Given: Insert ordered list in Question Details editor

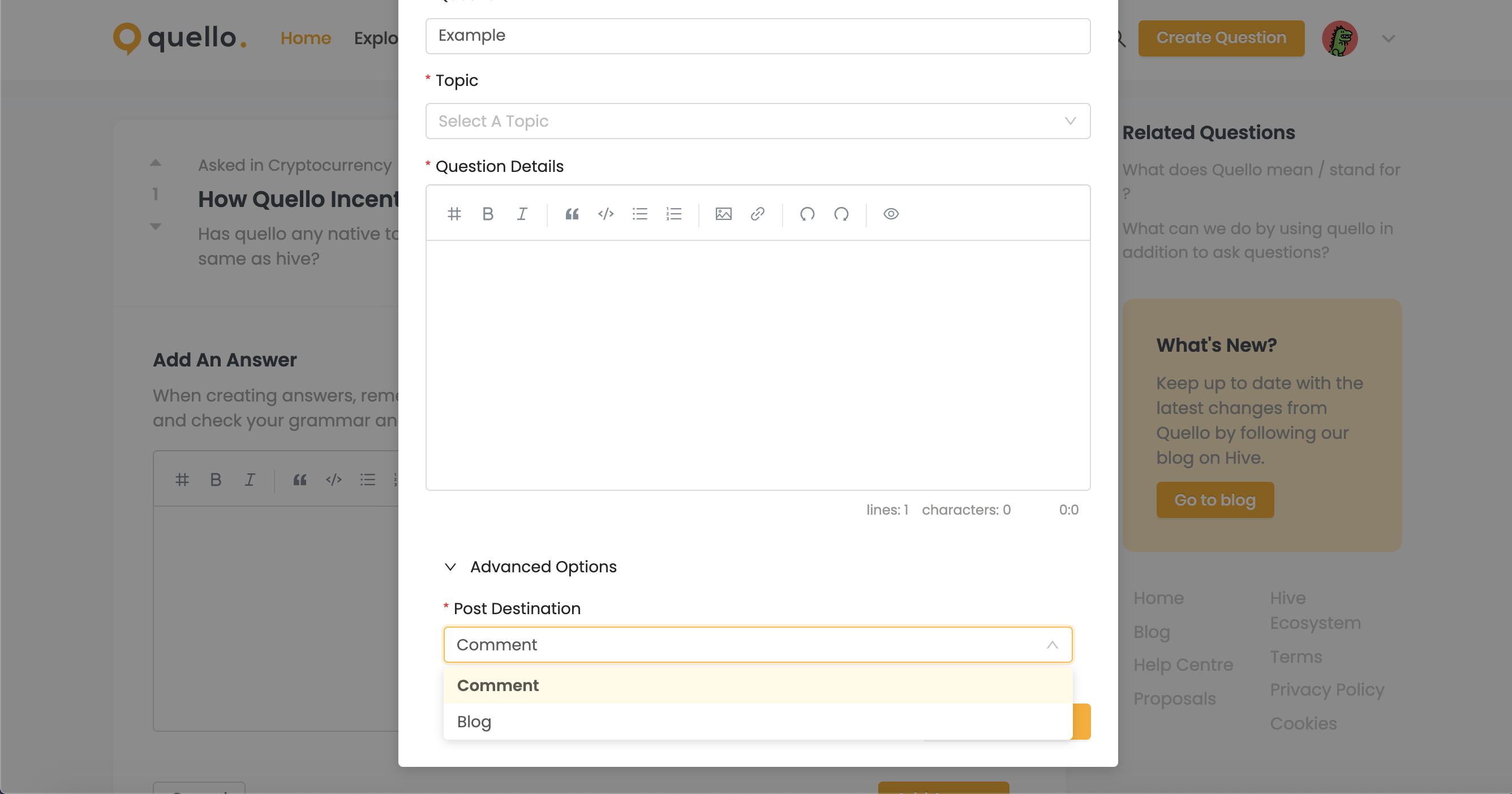Looking at the screenshot, I should 674,214.
